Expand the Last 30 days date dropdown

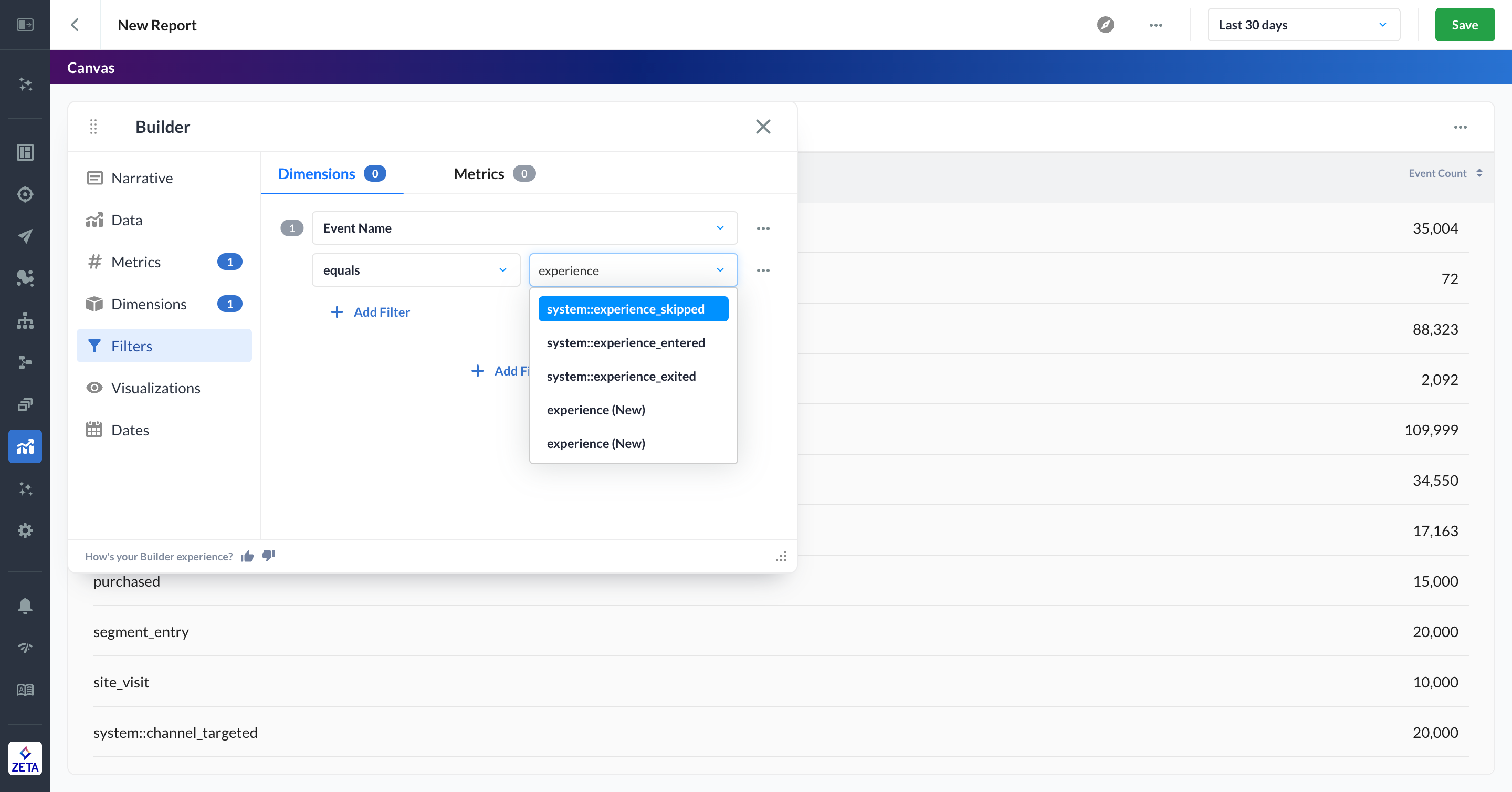(x=1303, y=25)
